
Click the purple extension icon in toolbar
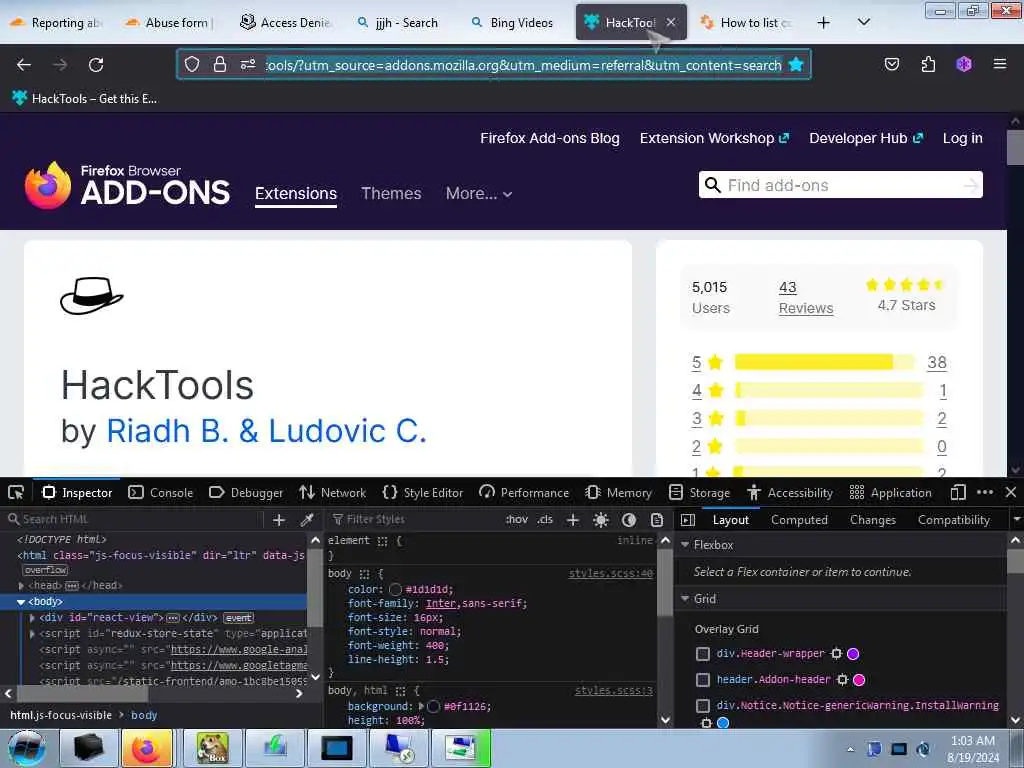point(964,64)
